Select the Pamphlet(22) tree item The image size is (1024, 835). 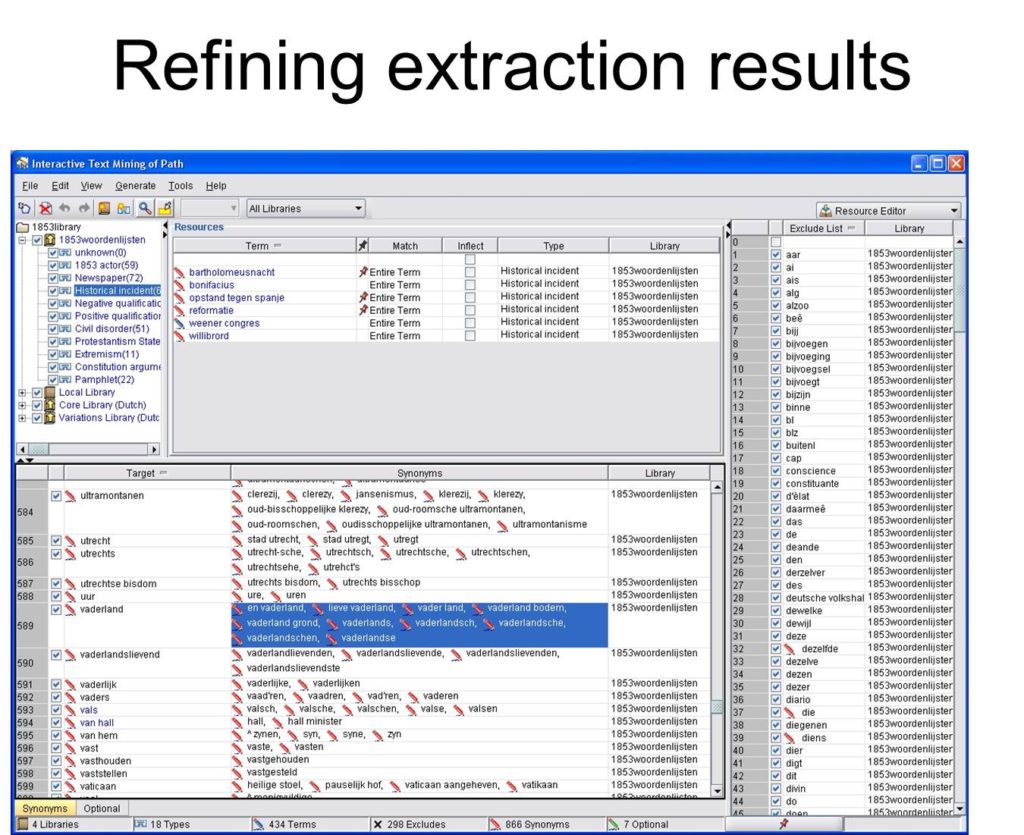point(104,380)
